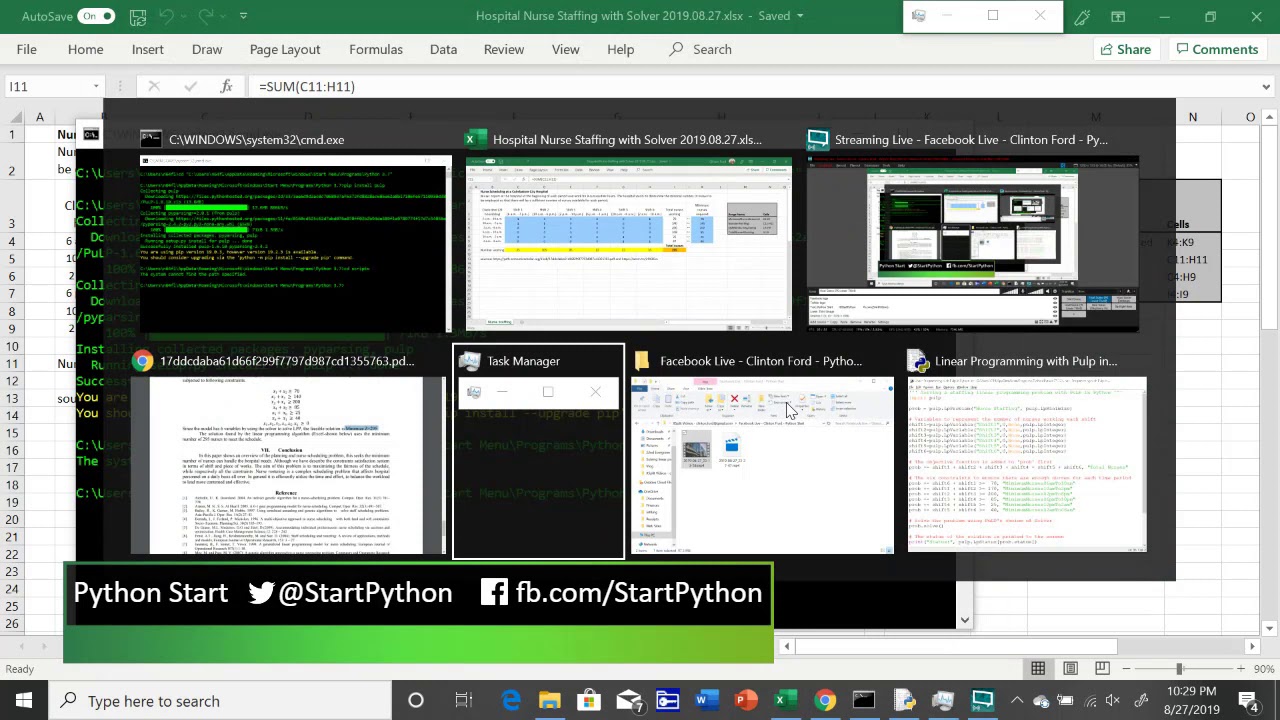Click the Share button

[1125, 49]
